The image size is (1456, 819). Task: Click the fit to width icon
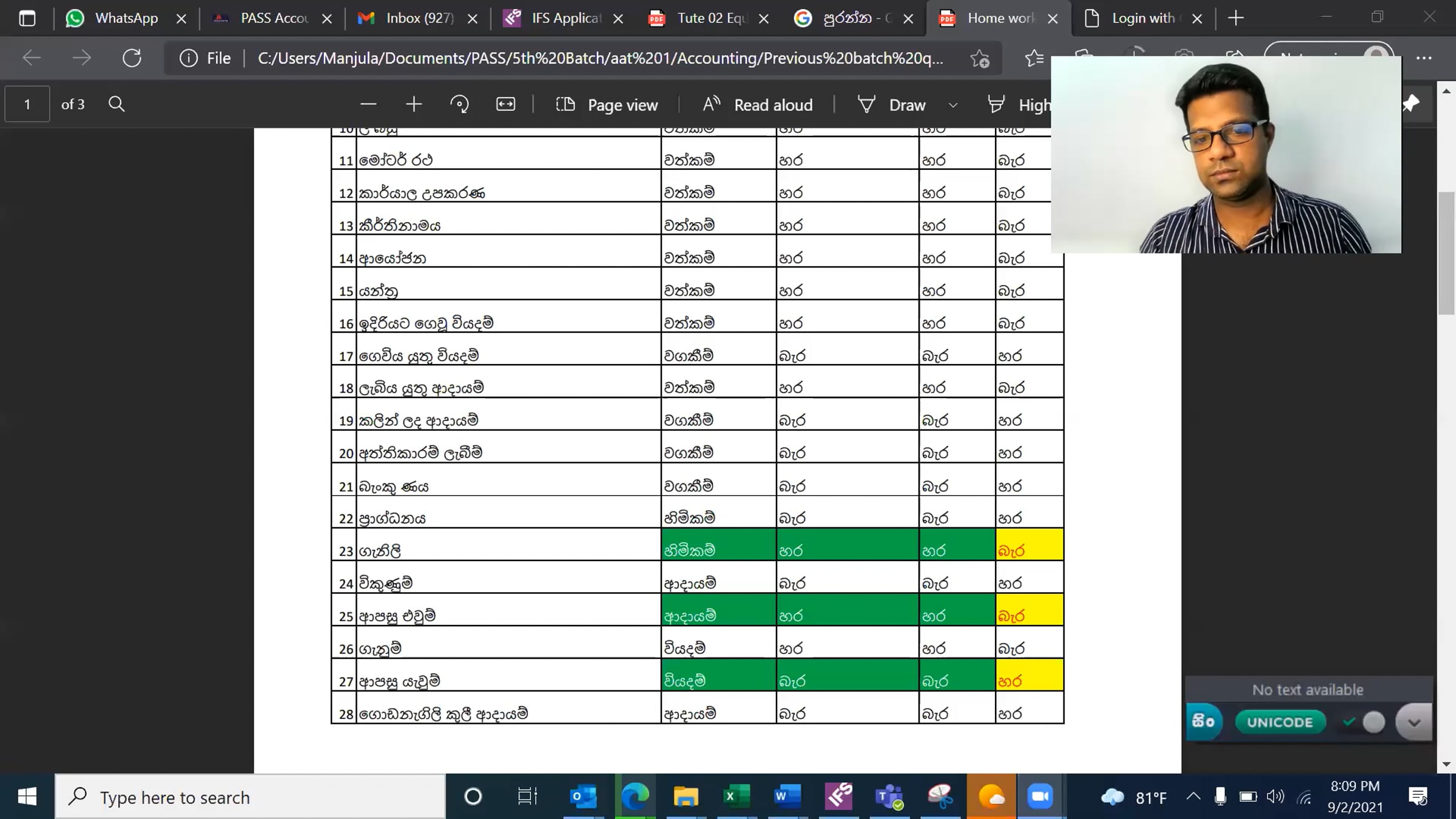click(505, 104)
